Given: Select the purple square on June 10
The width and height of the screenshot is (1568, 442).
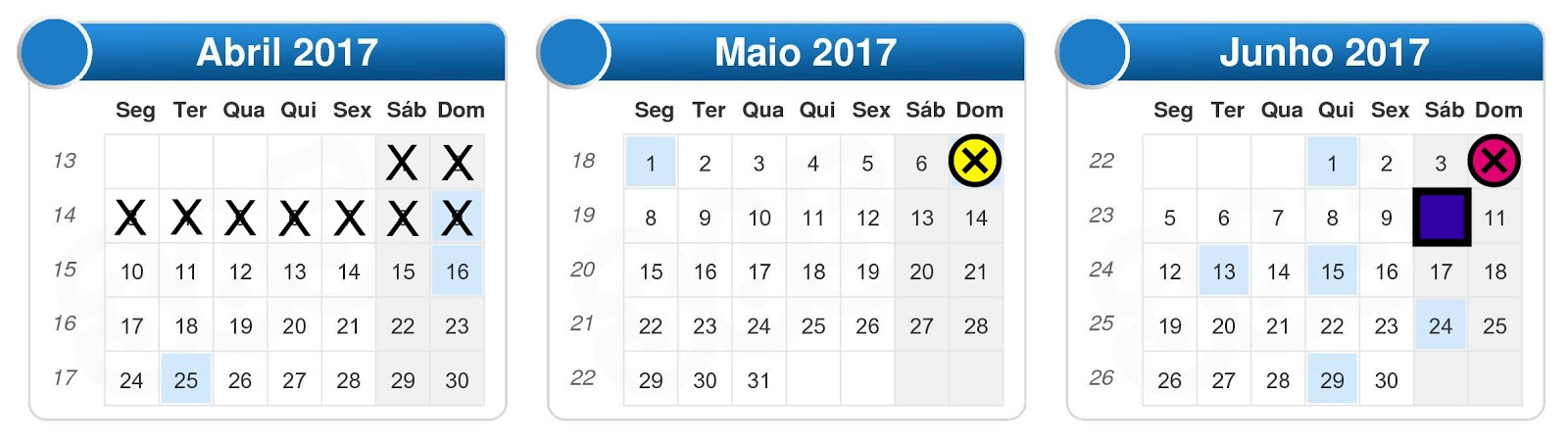Looking at the screenshot, I should pyautogui.click(x=1441, y=217).
